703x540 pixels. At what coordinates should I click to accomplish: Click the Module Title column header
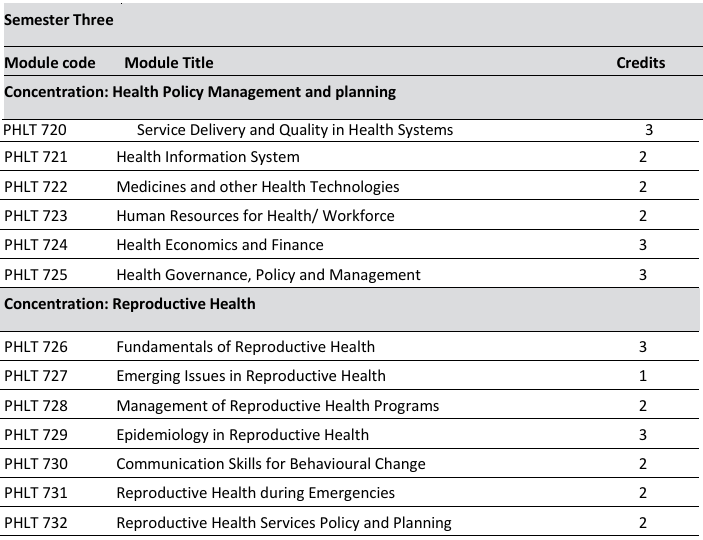tap(169, 62)
